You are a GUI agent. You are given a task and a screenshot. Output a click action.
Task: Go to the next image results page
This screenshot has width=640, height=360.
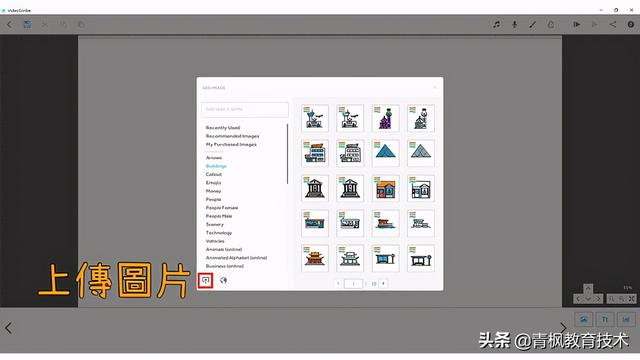click(x=383, y=283)
